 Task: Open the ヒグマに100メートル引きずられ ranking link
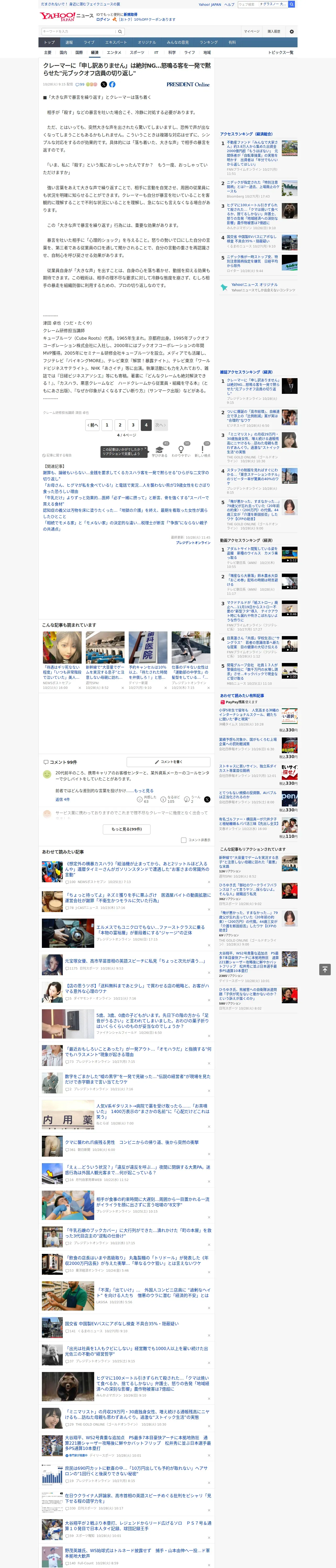[253, 214]
